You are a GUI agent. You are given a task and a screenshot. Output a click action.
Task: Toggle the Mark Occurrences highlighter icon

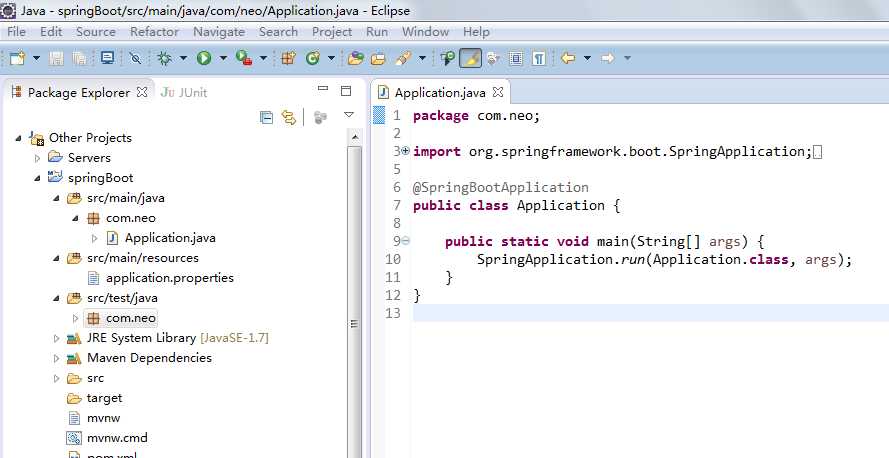coord(470,58)
